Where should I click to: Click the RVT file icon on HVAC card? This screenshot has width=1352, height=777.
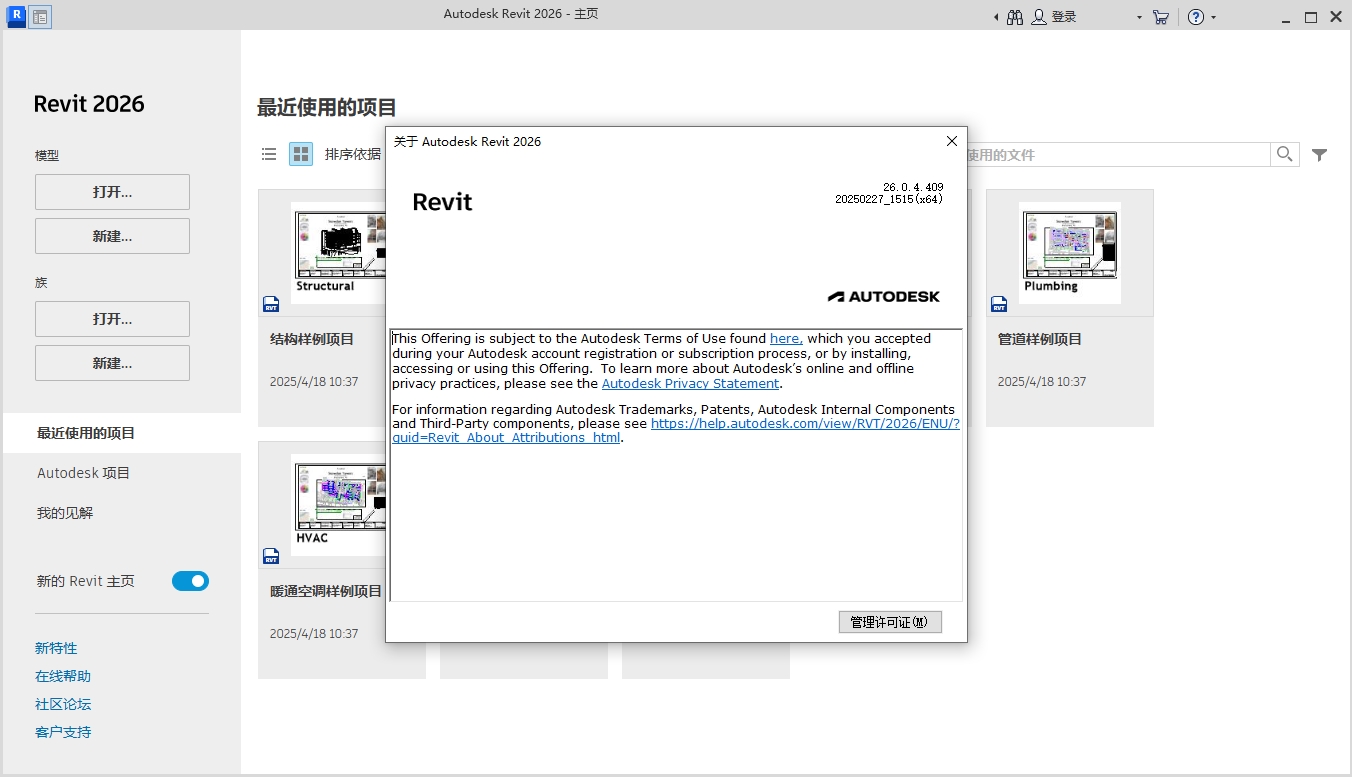point(271,556)
